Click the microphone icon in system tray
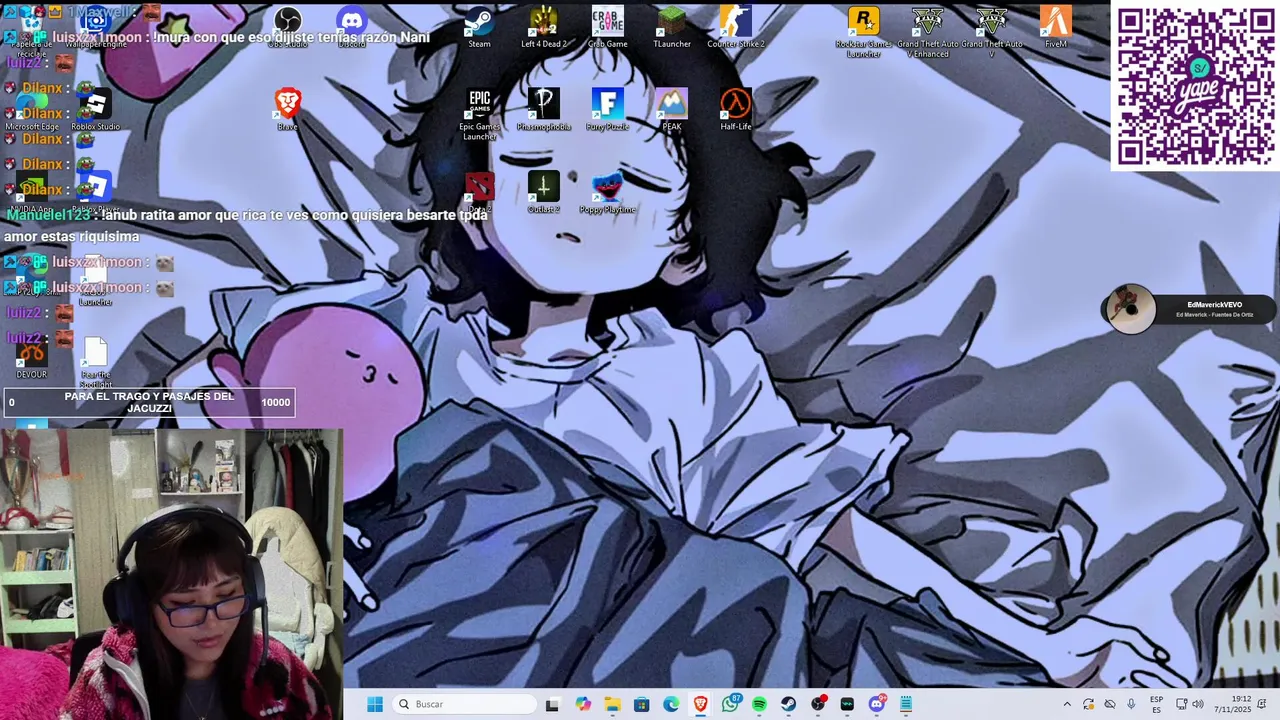This screenshot has height=720, width=1280. pyautogui.click(x=1131, y=704)
